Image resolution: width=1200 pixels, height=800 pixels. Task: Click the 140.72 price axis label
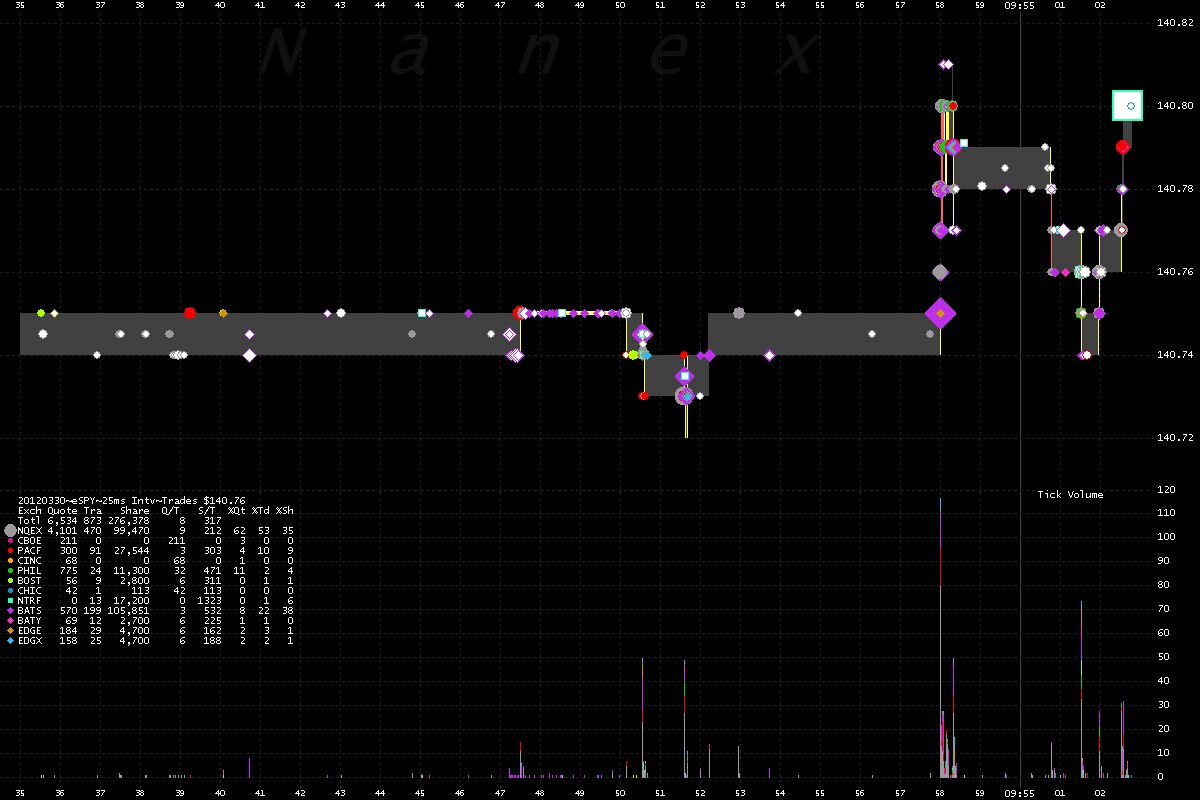pyautogui.click(x=1173, y=437)
